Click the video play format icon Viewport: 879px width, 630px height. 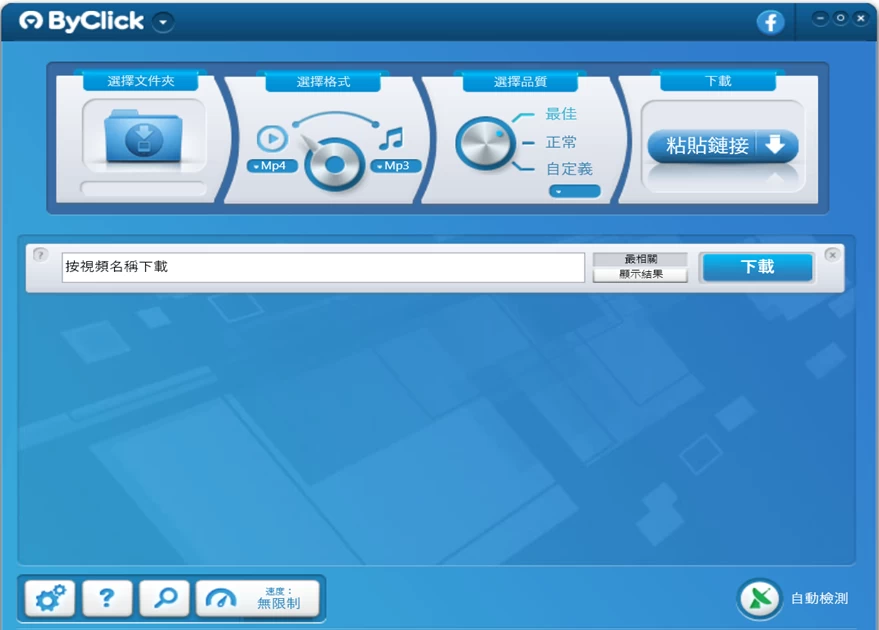coord(272,138)
